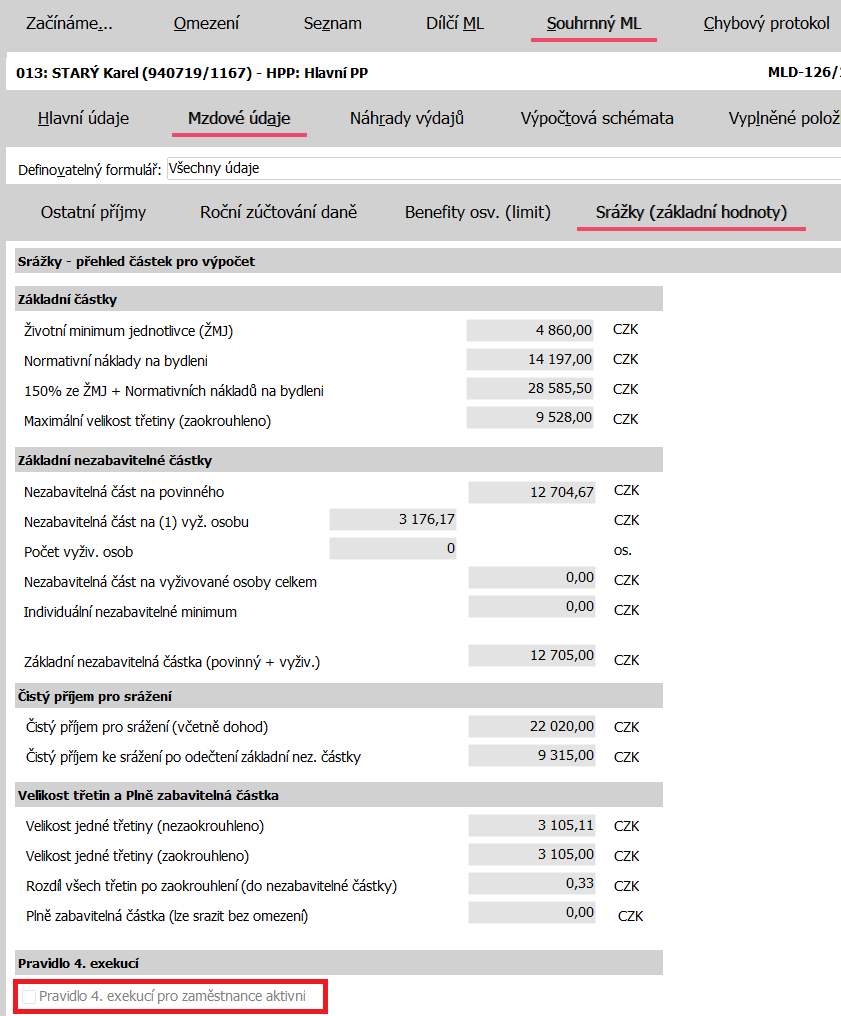Open the Chybový protokol tab
841x1016 pixels.
(x=766, y=23)
